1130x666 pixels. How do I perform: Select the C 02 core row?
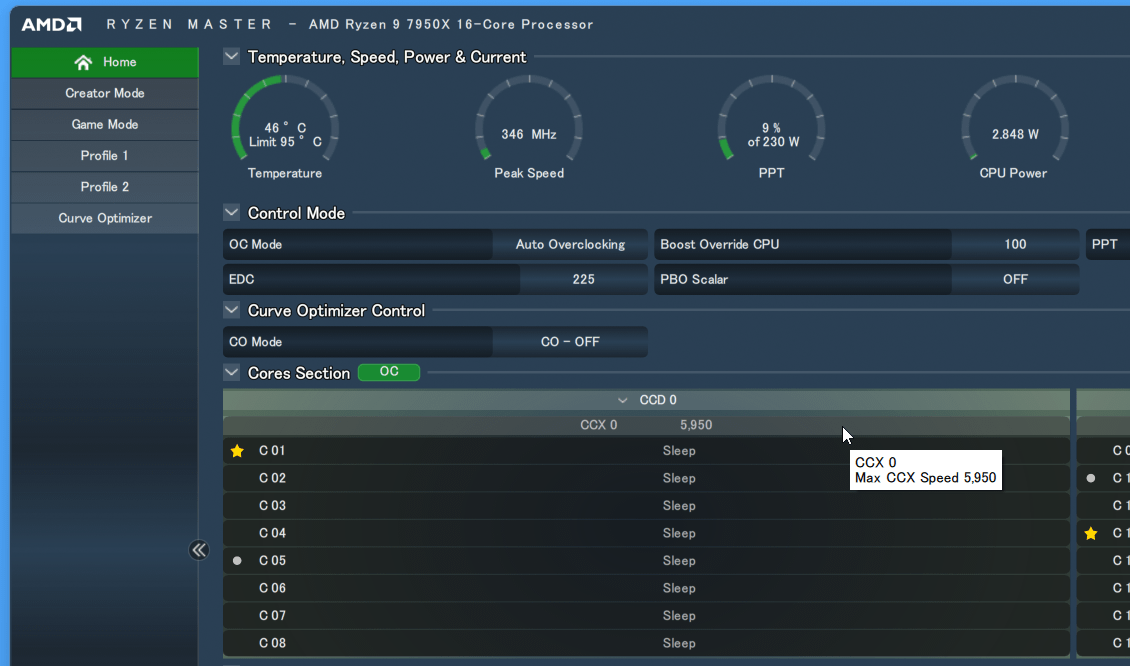(x=646, y=479)
